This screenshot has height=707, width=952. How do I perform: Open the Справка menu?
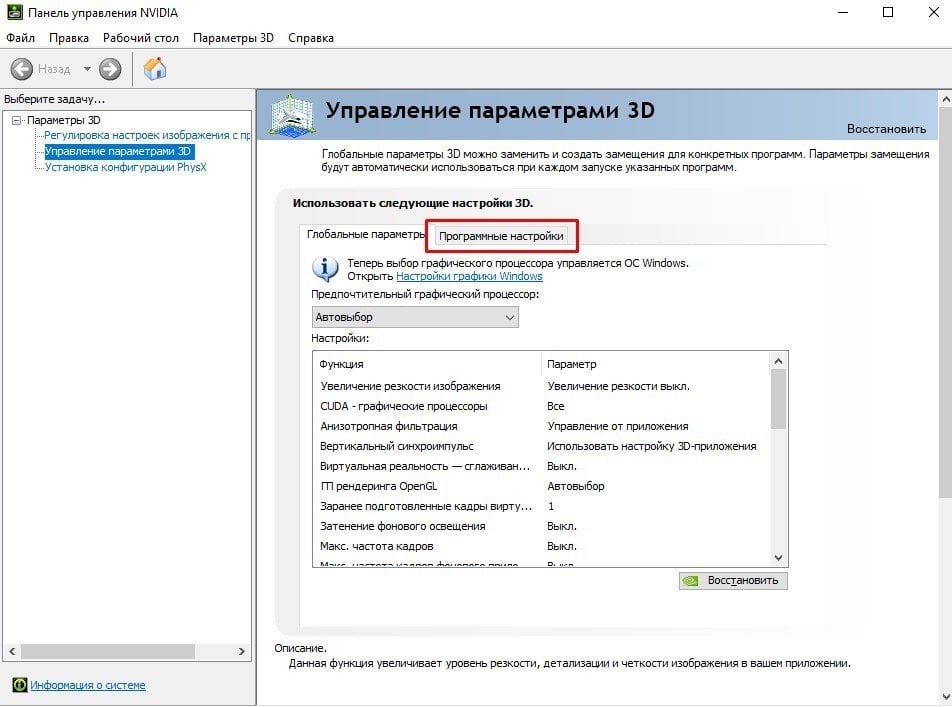point(311,38)
